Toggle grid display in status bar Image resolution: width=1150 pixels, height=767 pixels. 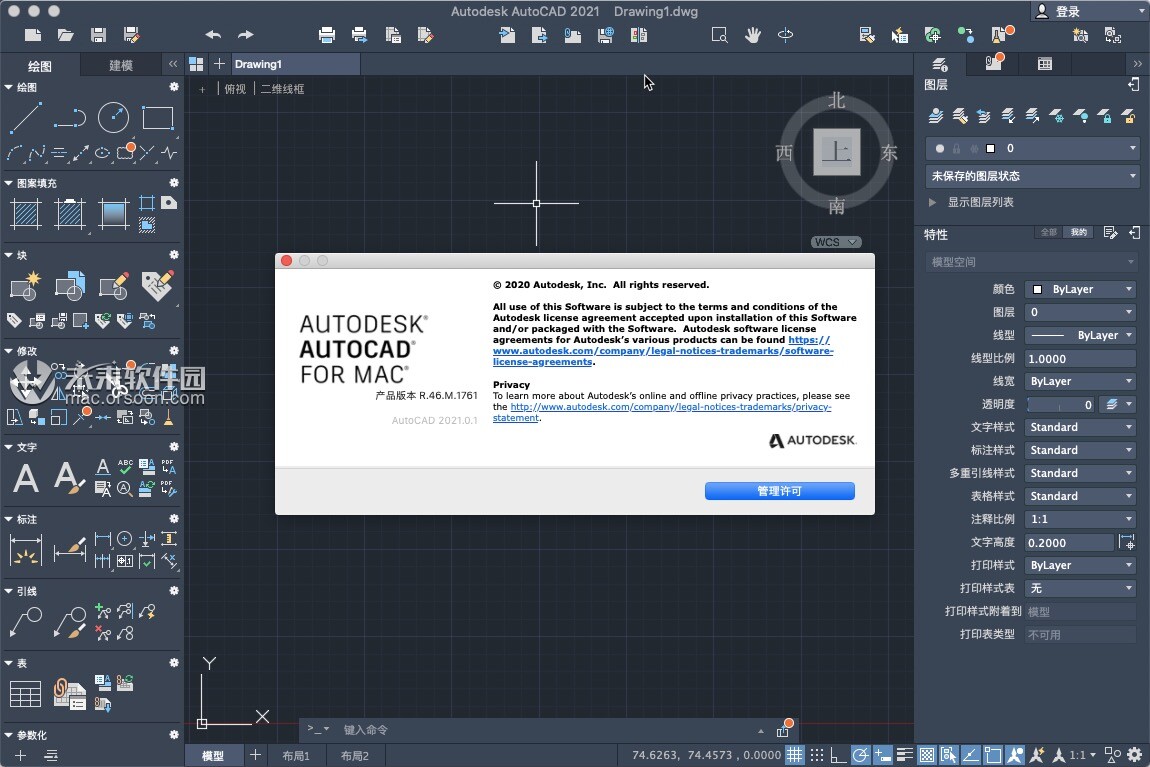(794, 755)
